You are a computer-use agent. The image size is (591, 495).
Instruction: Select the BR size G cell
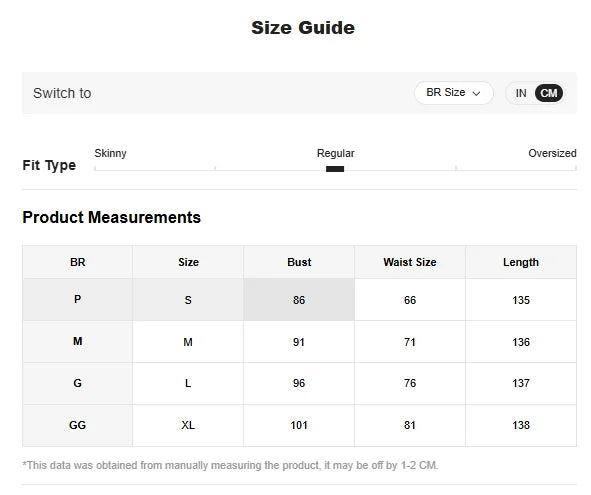[78, 383]
